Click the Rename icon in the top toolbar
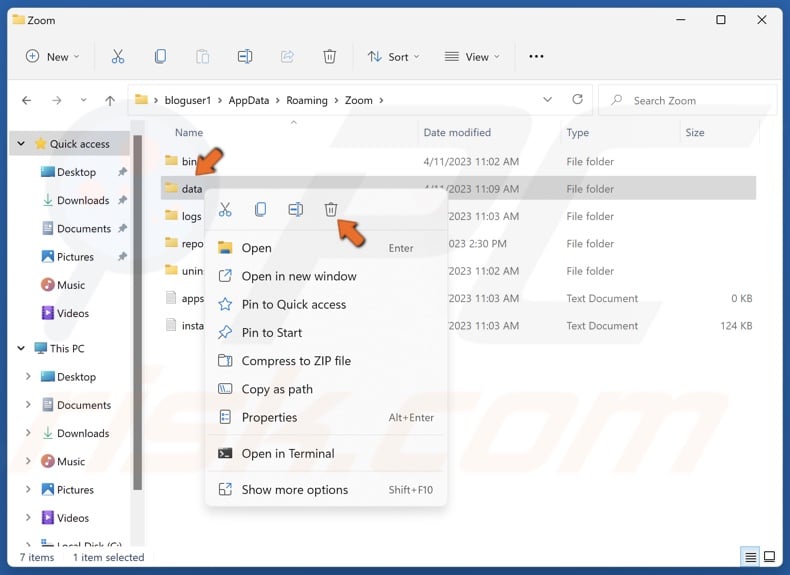Viewport: 790px width, 575px height. click(x=245, y=56)
